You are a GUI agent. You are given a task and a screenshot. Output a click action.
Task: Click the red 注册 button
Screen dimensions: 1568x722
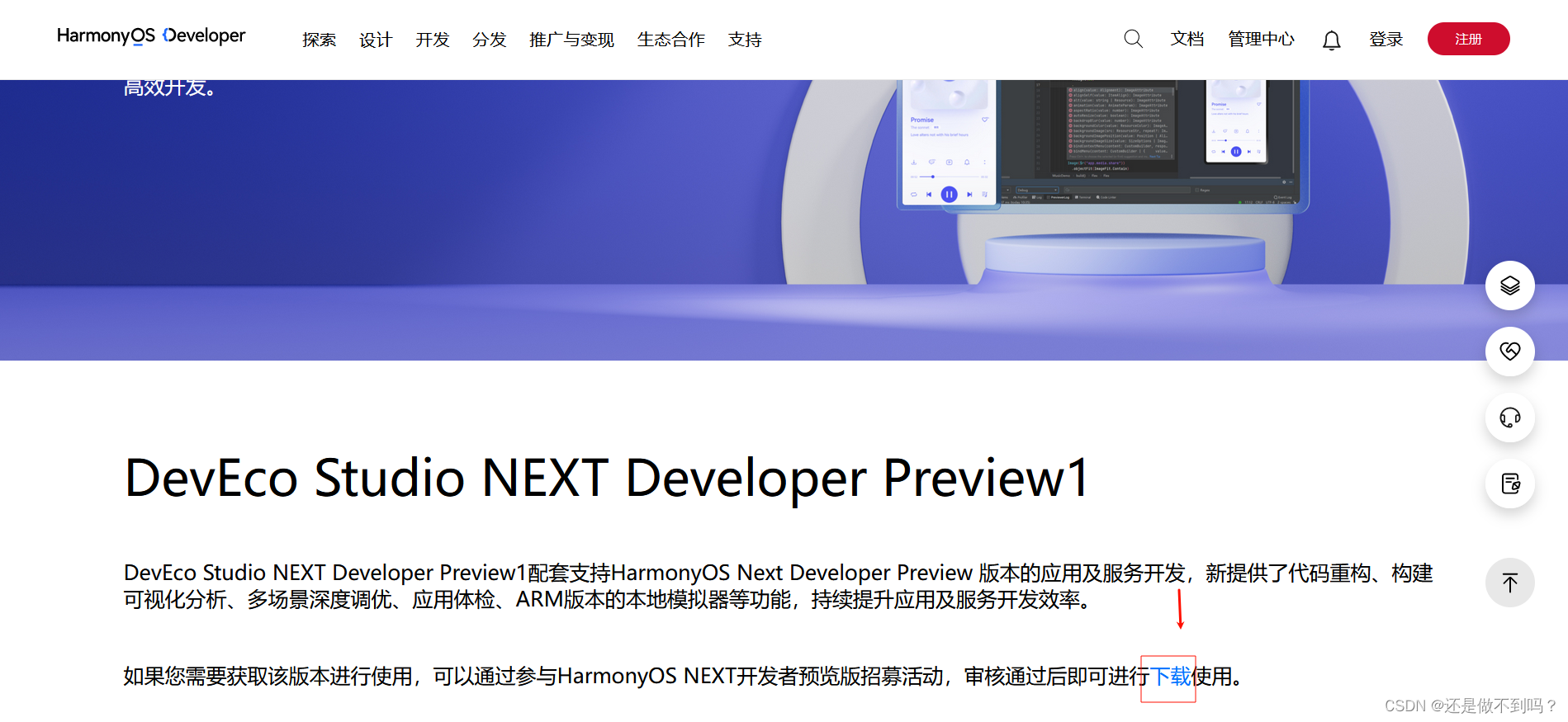(1468, 39)
